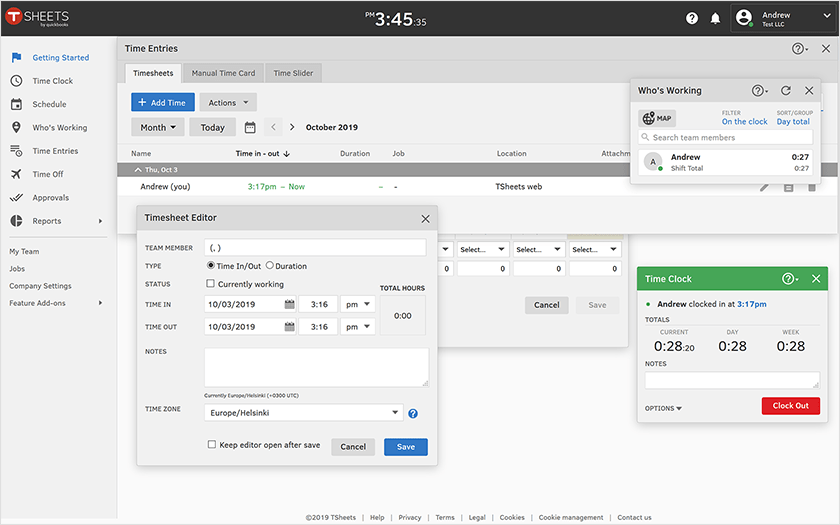The height and width of the screenshot is (525, 840).
Task: Go to previous month arrow
Action: pos(273,127)
